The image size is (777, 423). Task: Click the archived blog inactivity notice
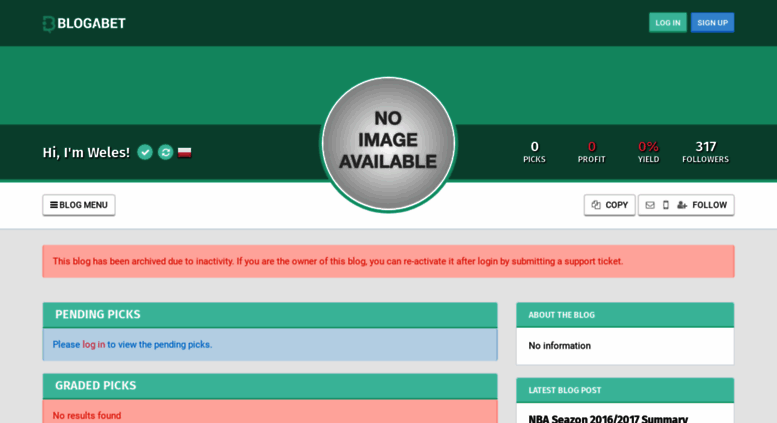pyautogui.click(x=388, y=261)
